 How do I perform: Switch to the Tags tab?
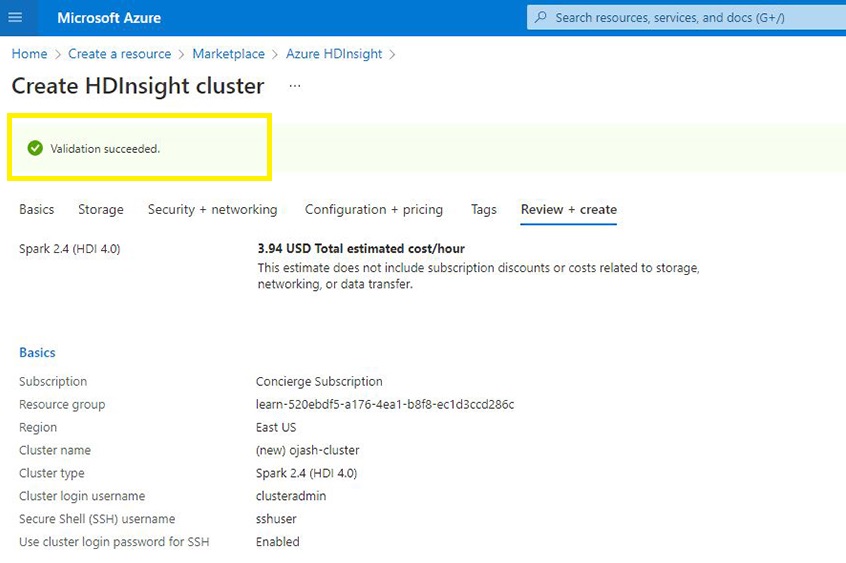click(483, 209)
